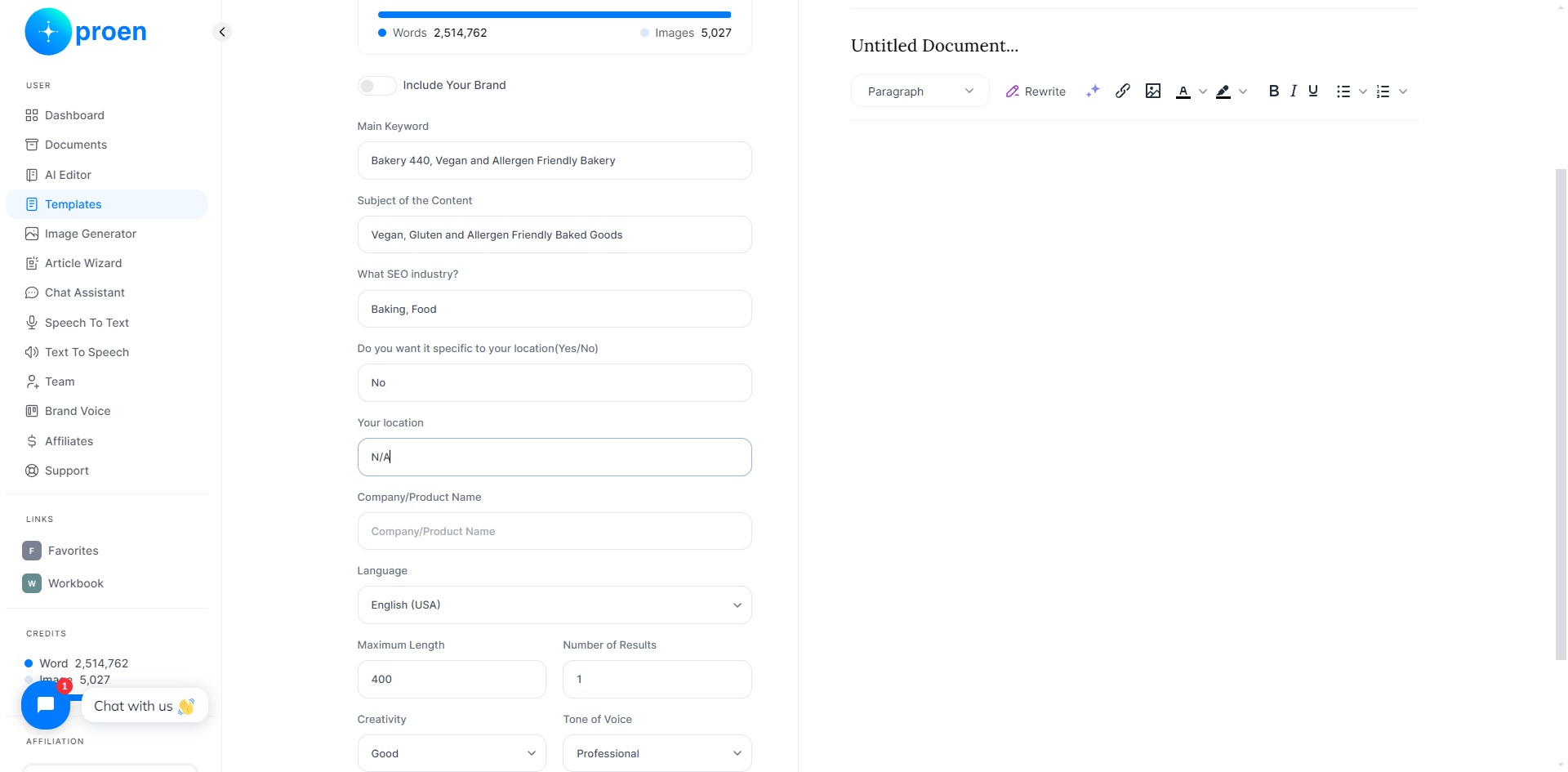Click the Main Keyword field
This screenshot has width=1568, height=772.
pyautogui.click(x=555, y=160)
